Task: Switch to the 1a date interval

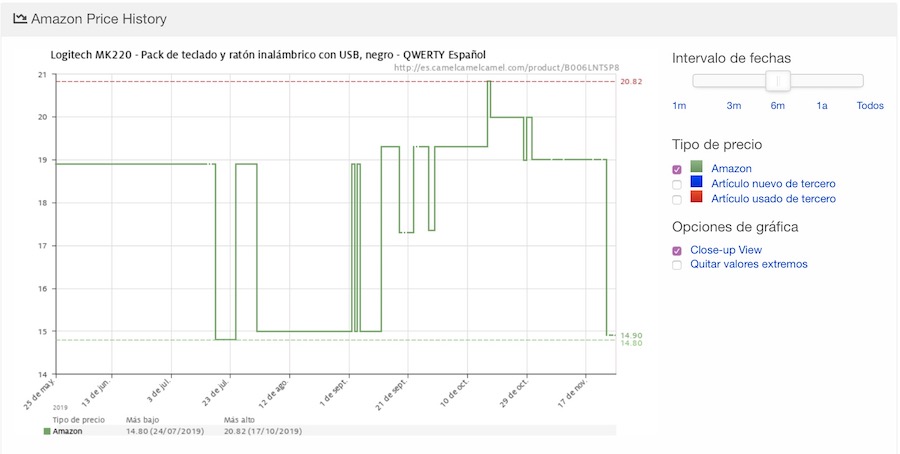Action: tap(822, 106)
